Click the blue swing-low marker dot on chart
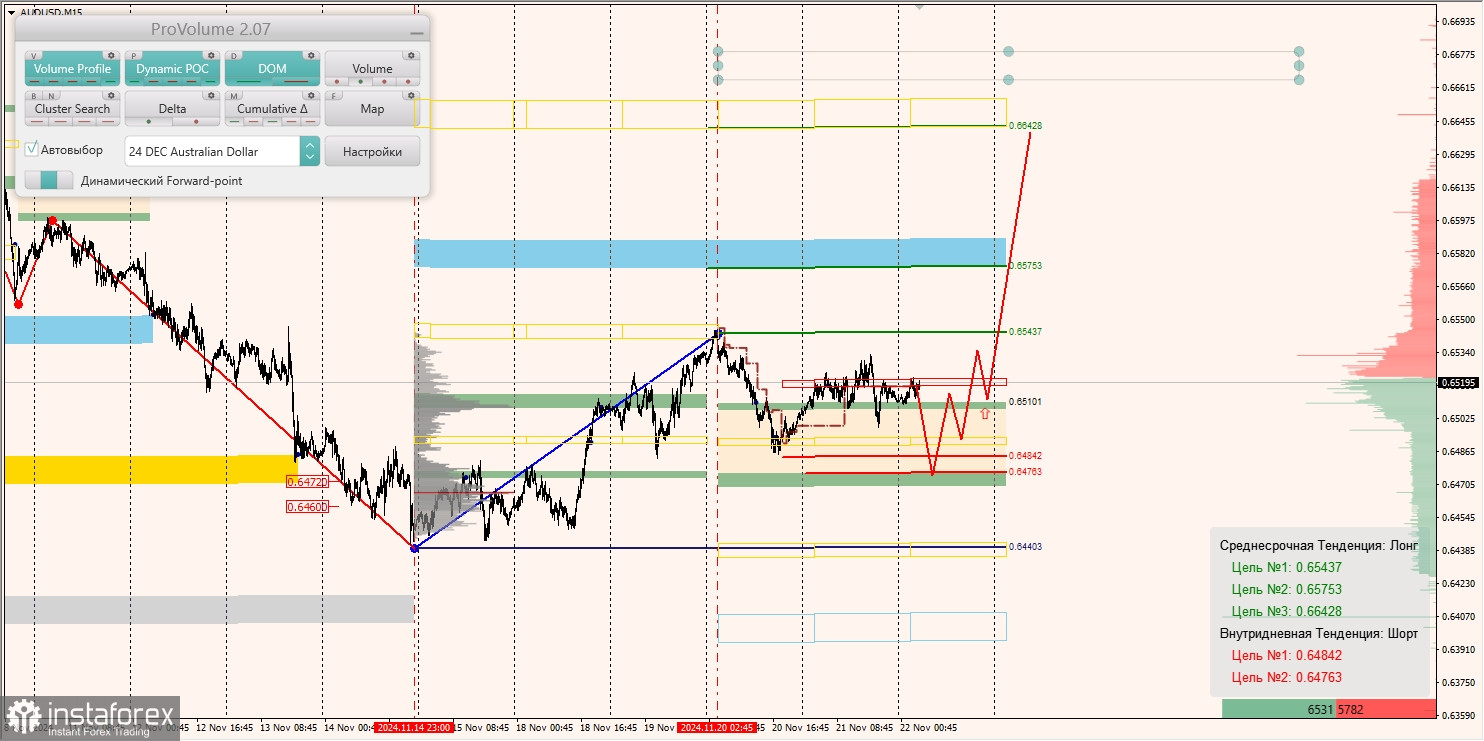 pos(415,548)
